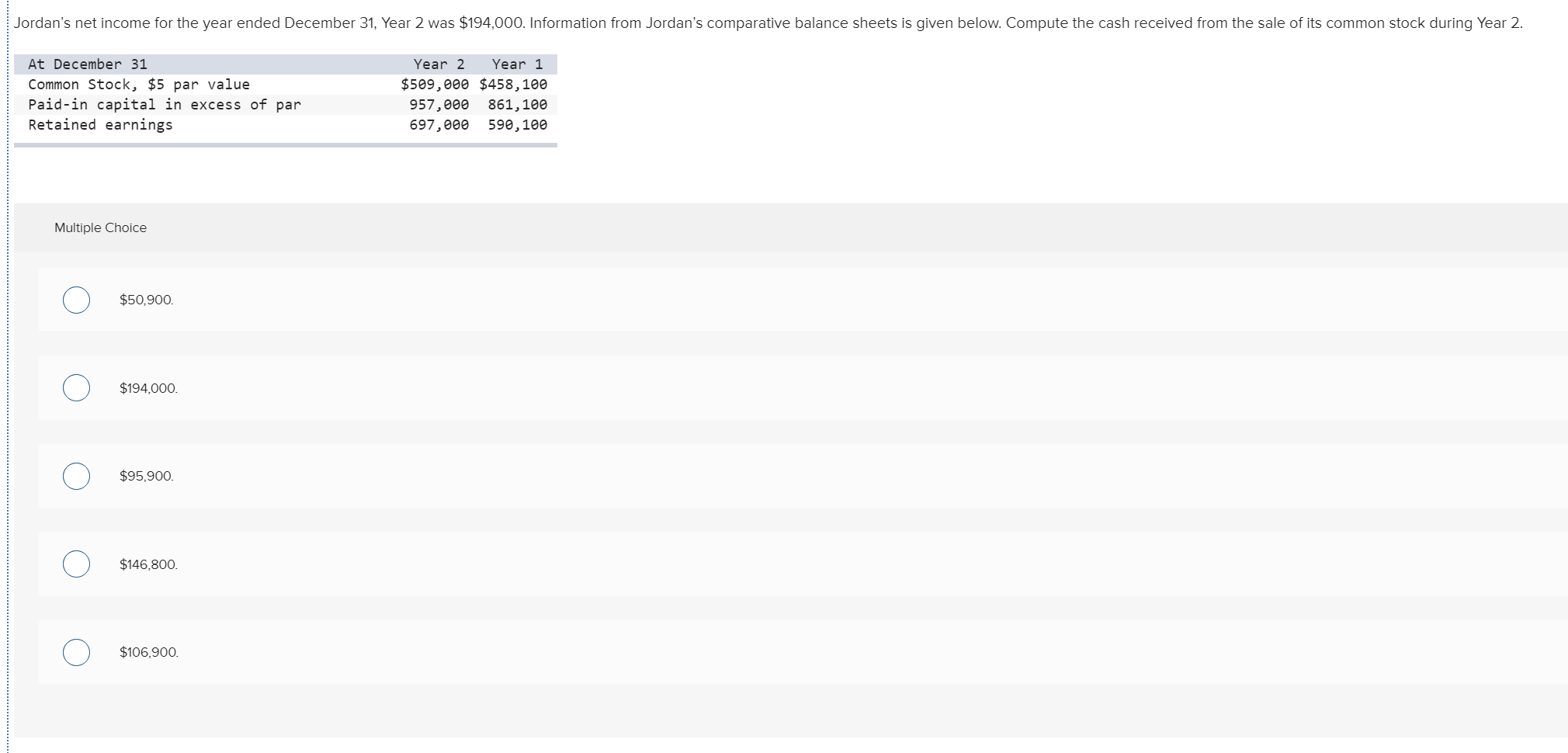Viewport: 1568px width, 753px height.
Task: Click the question text about Jordan's net income
Action: point(768,23)
